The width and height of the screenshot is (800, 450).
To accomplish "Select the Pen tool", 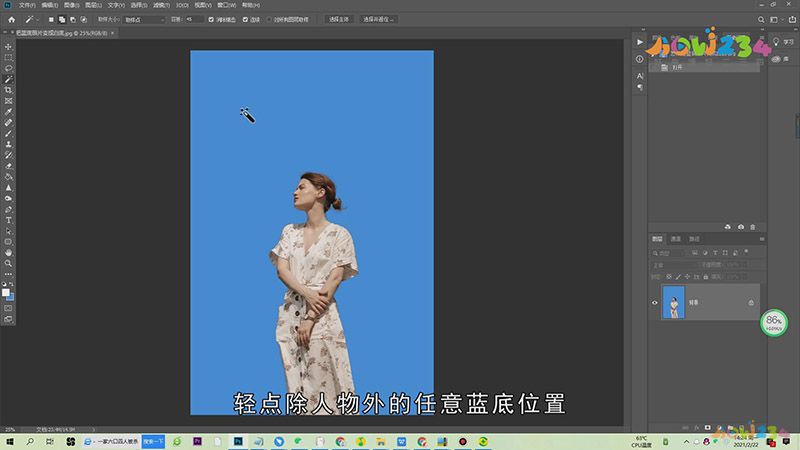I will tap(8, 210).
